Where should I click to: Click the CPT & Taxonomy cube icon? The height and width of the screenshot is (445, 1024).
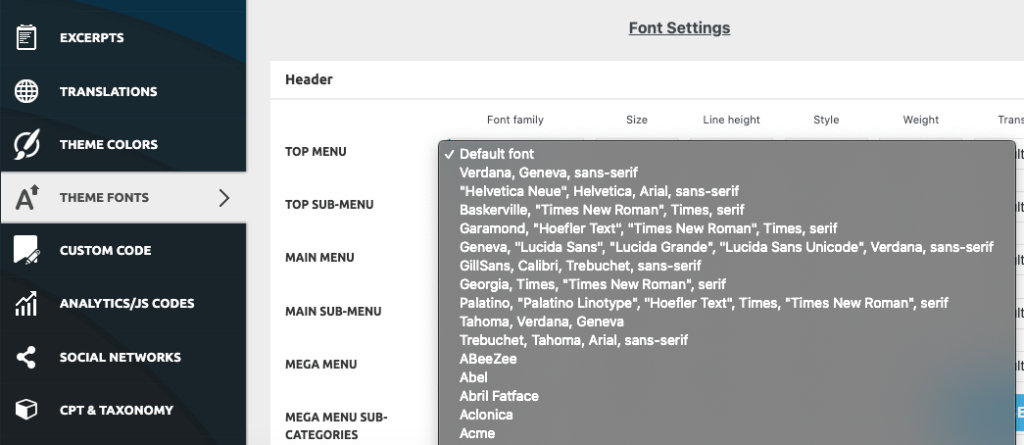point(26,410)
